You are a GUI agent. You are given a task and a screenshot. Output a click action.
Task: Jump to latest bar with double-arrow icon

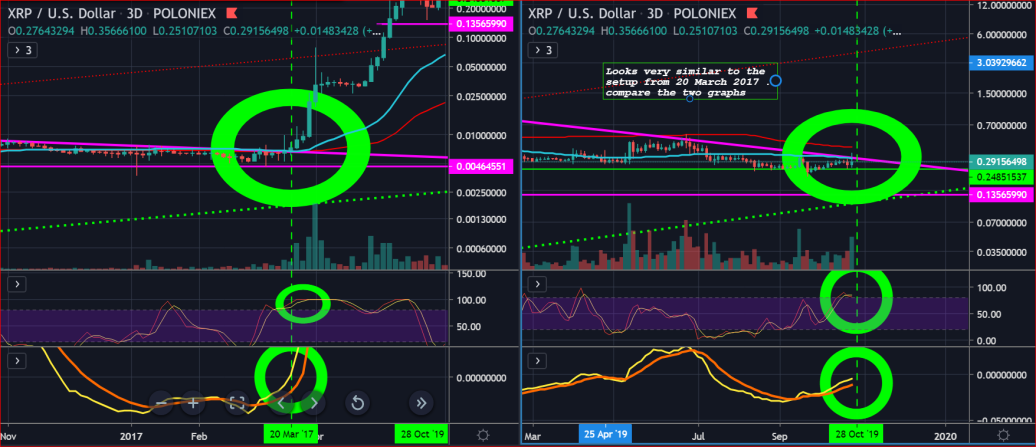pos(421,402)
